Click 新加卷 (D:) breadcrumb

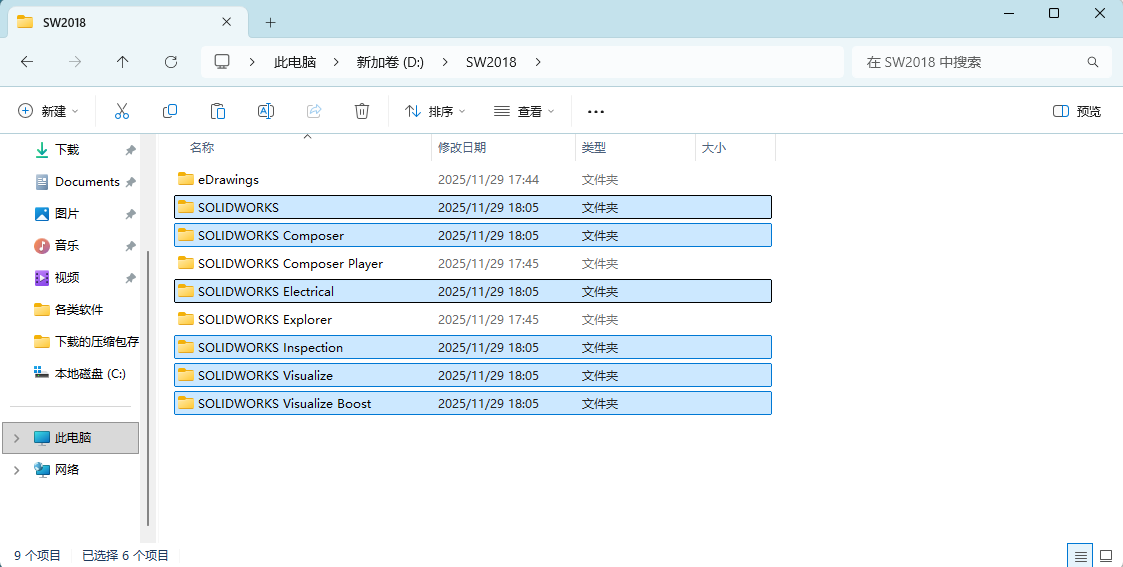pos(390,62)
